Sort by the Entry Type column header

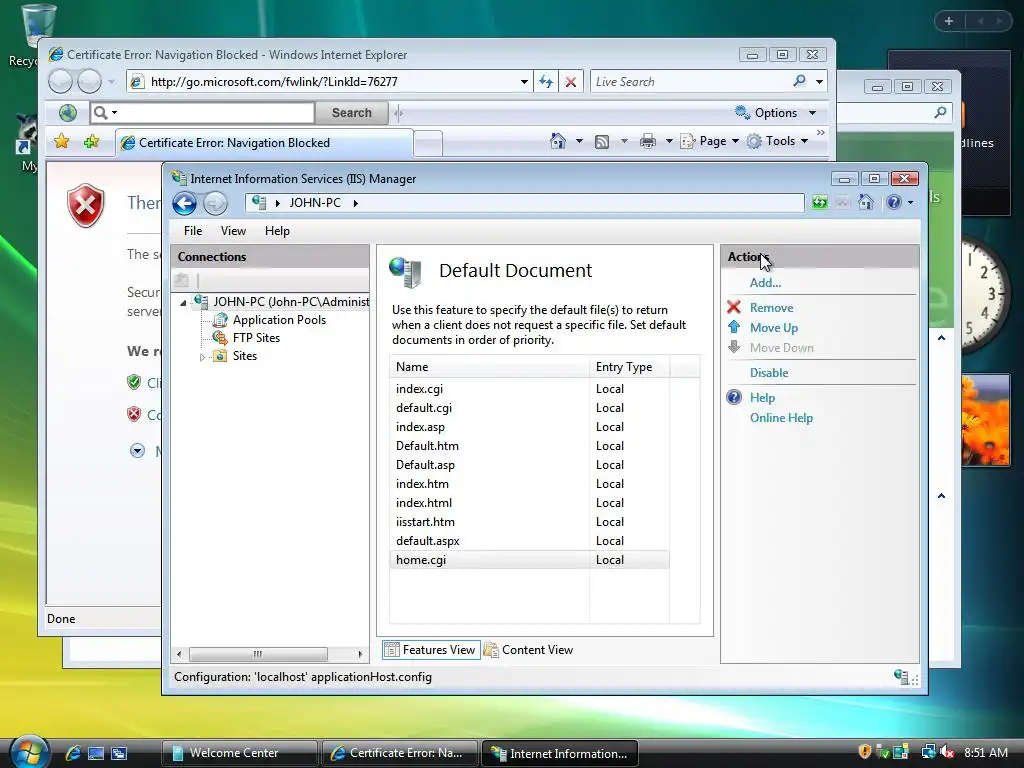[x=630, y=367]
